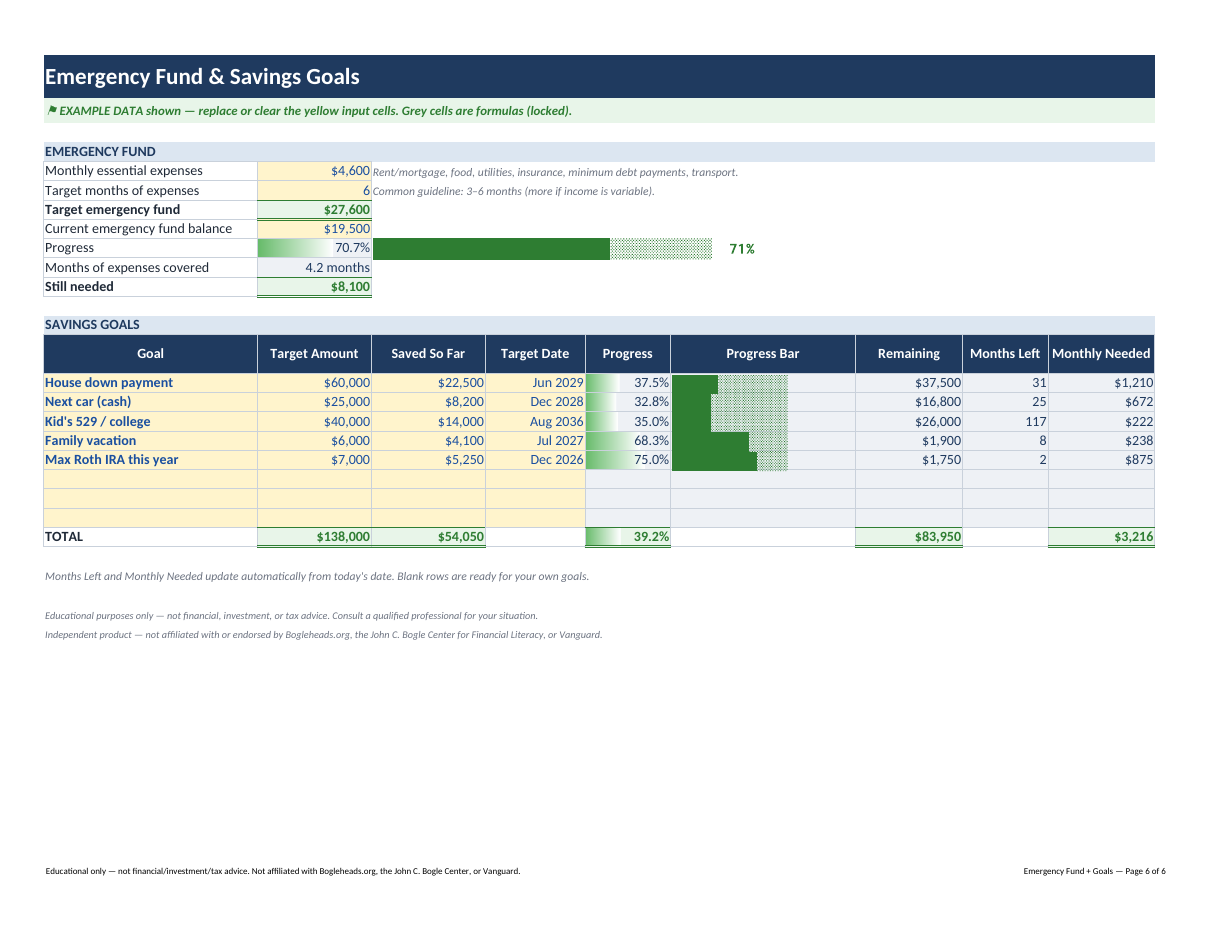
Task: Select the $138,000 total target cell
Action: [x=314, y=537]
